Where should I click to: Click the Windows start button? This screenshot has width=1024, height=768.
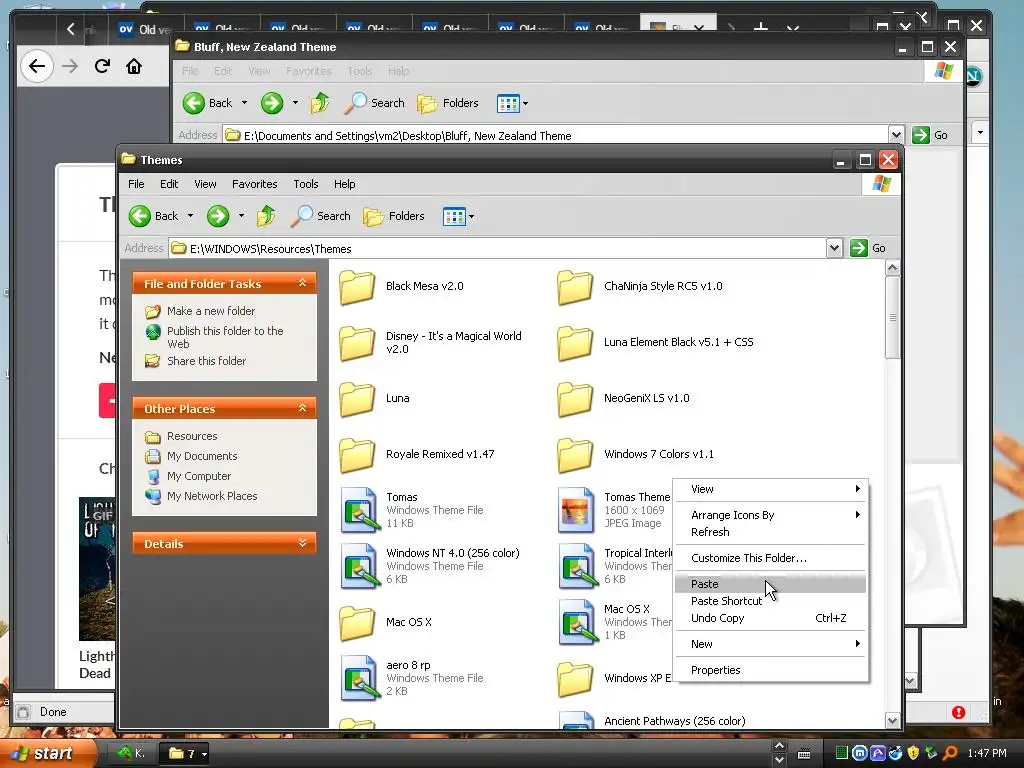point(48,754)
